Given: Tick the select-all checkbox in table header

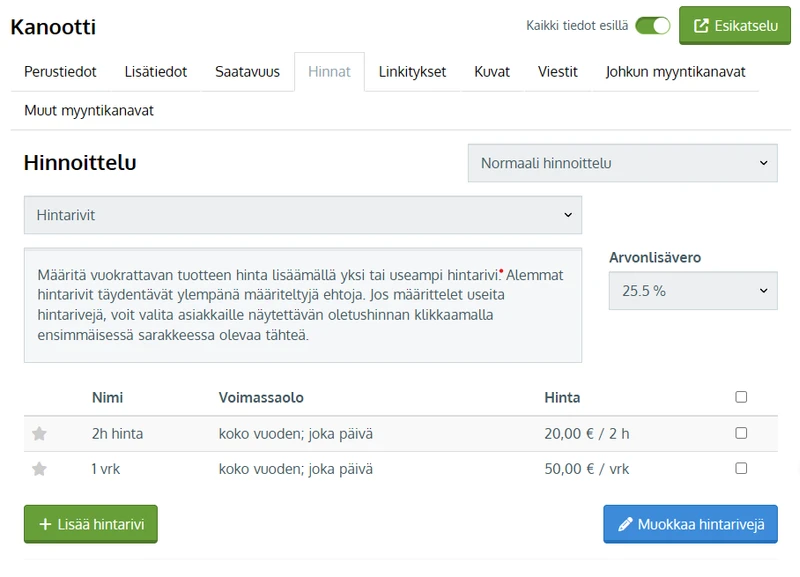Looking at the screenshot, I should (x=741, y=397).
